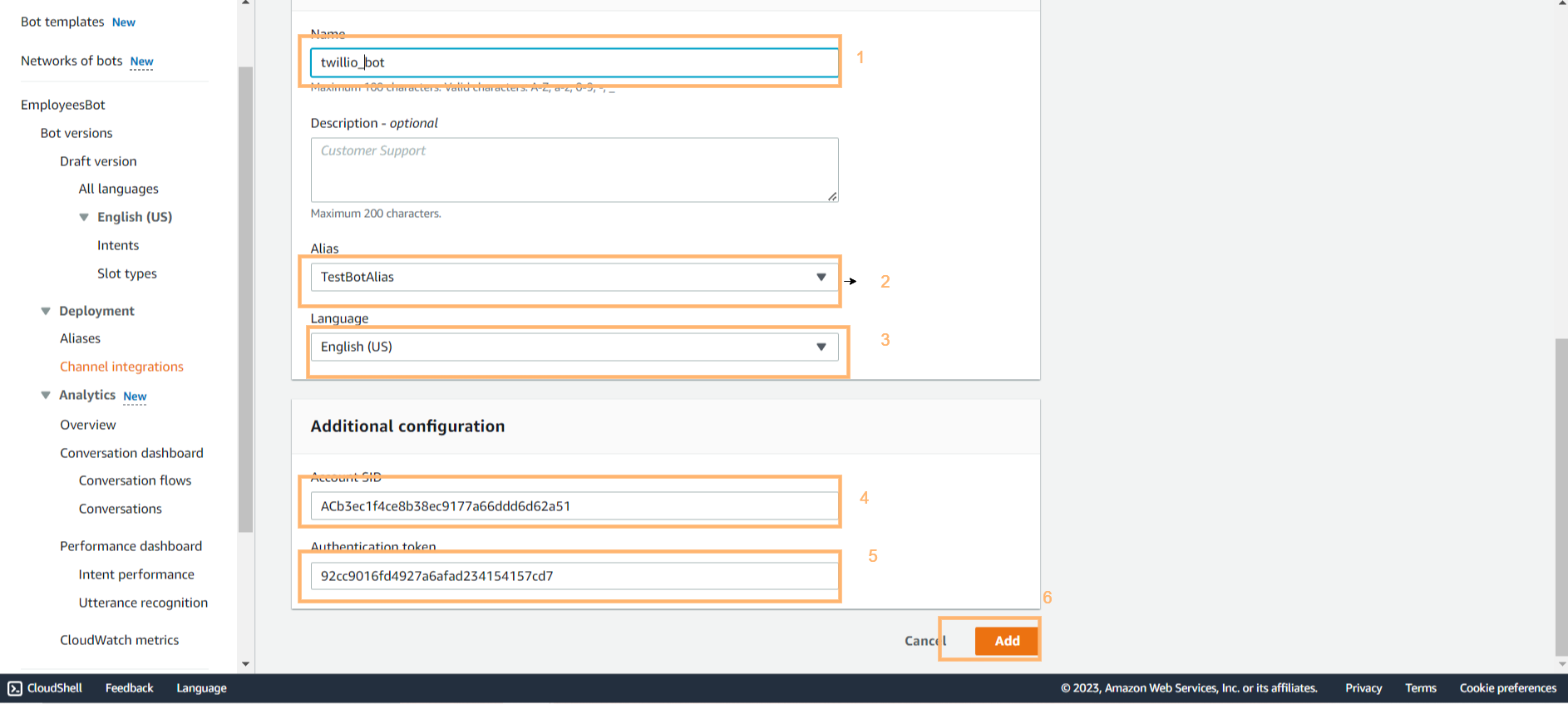Click sidebar scroll down arrow
Viewport: 1568px width, 704px height.
(245, 664)
